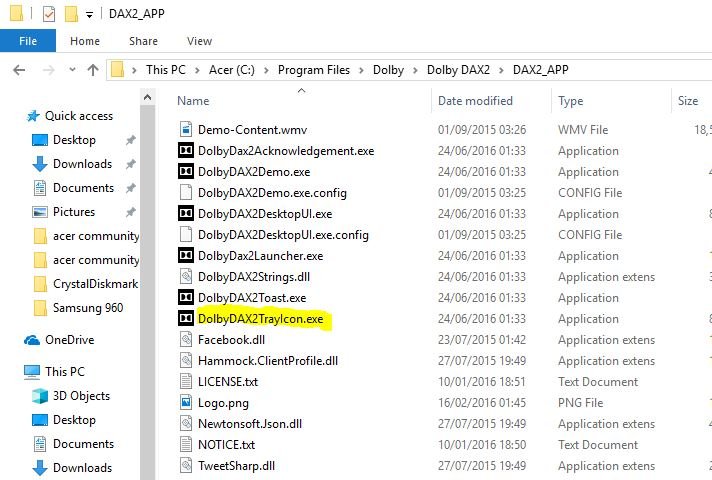712x480 pixels.
Task: Click Hammock.ClientProfile.dll file icon
Action: (x=186, y=361)
